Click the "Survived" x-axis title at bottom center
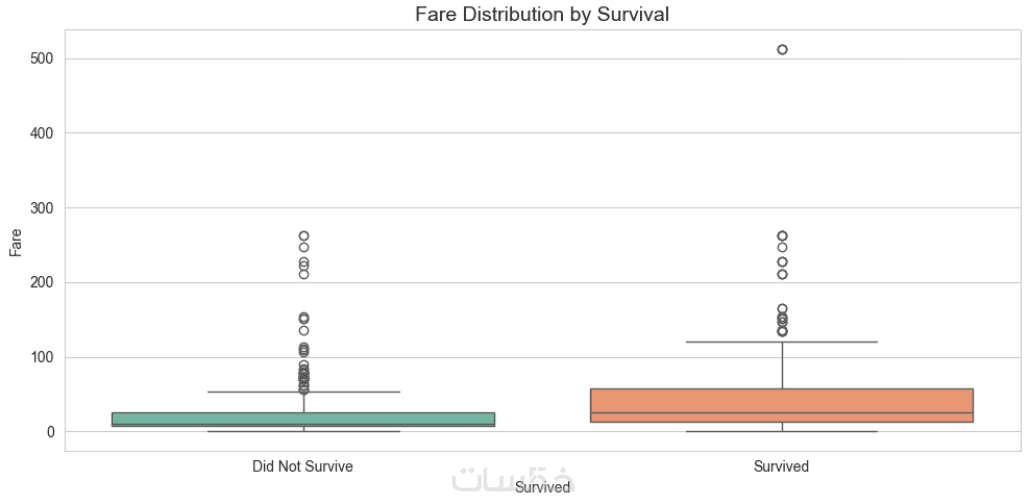 (x=543, y=488)
